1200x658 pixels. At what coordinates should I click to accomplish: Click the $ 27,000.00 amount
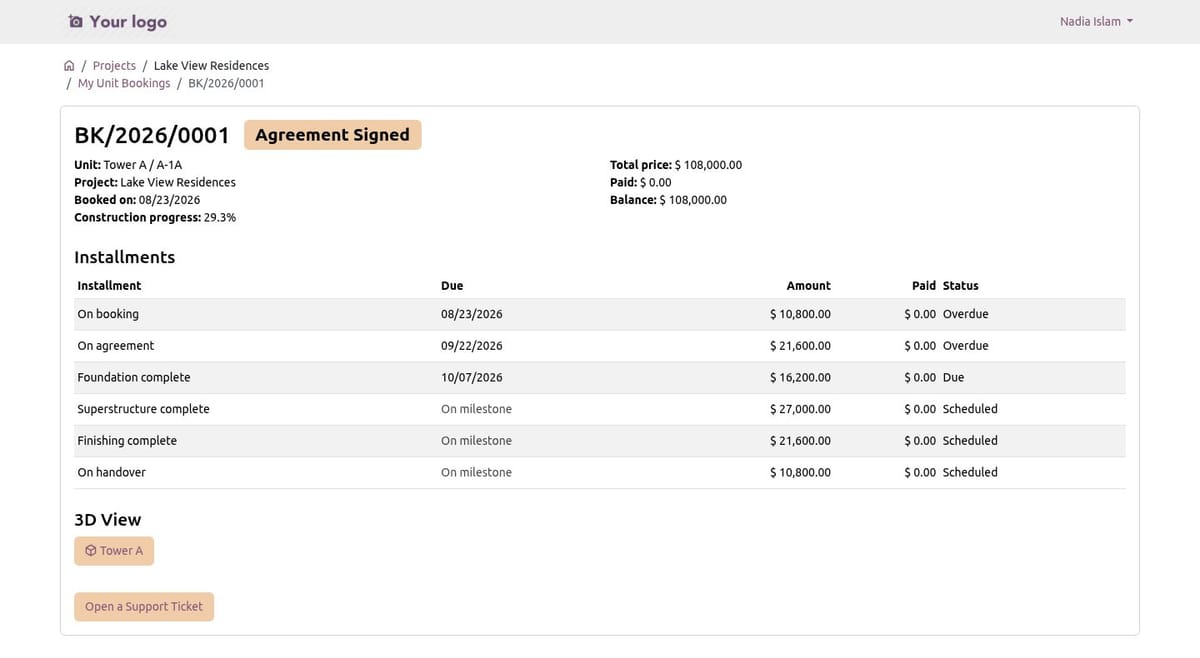(x=800, y=409)
